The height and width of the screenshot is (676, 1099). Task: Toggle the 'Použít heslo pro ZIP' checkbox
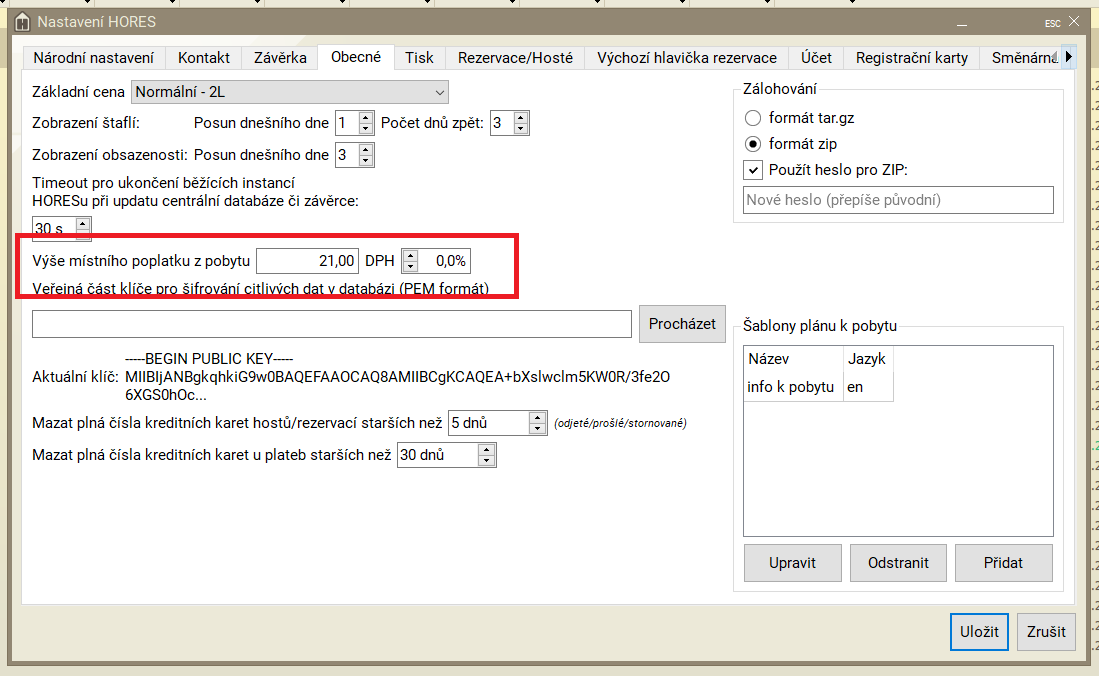[754, 170]
